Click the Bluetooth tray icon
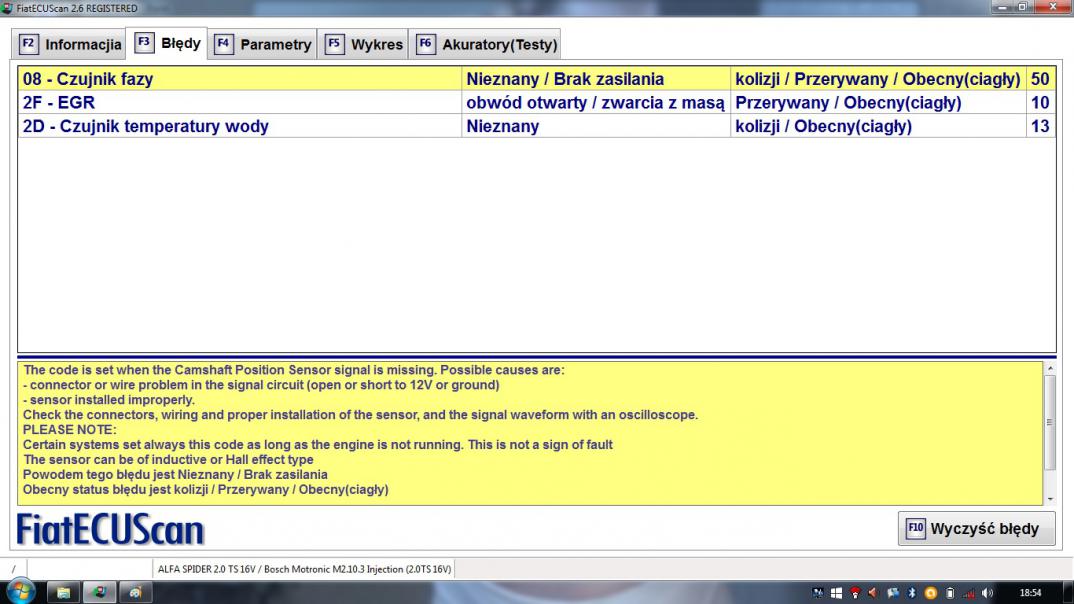 click(x=912, y=593)
